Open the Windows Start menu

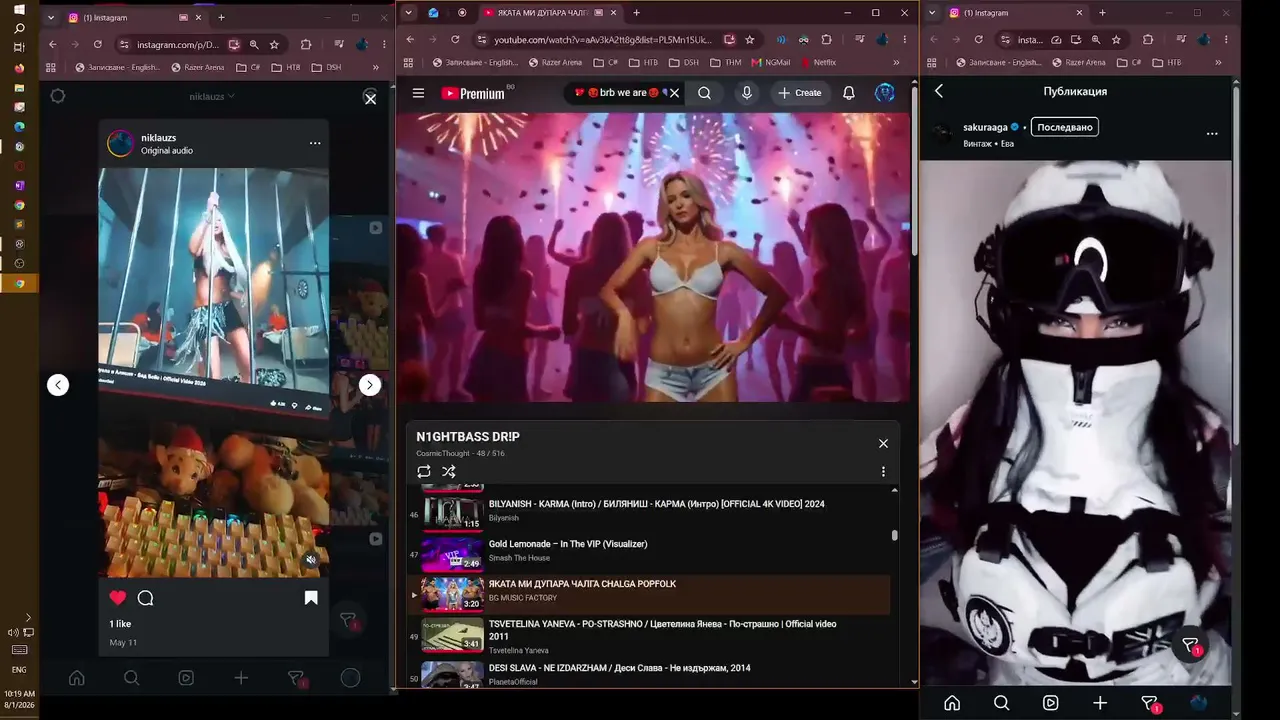[19, 9]
